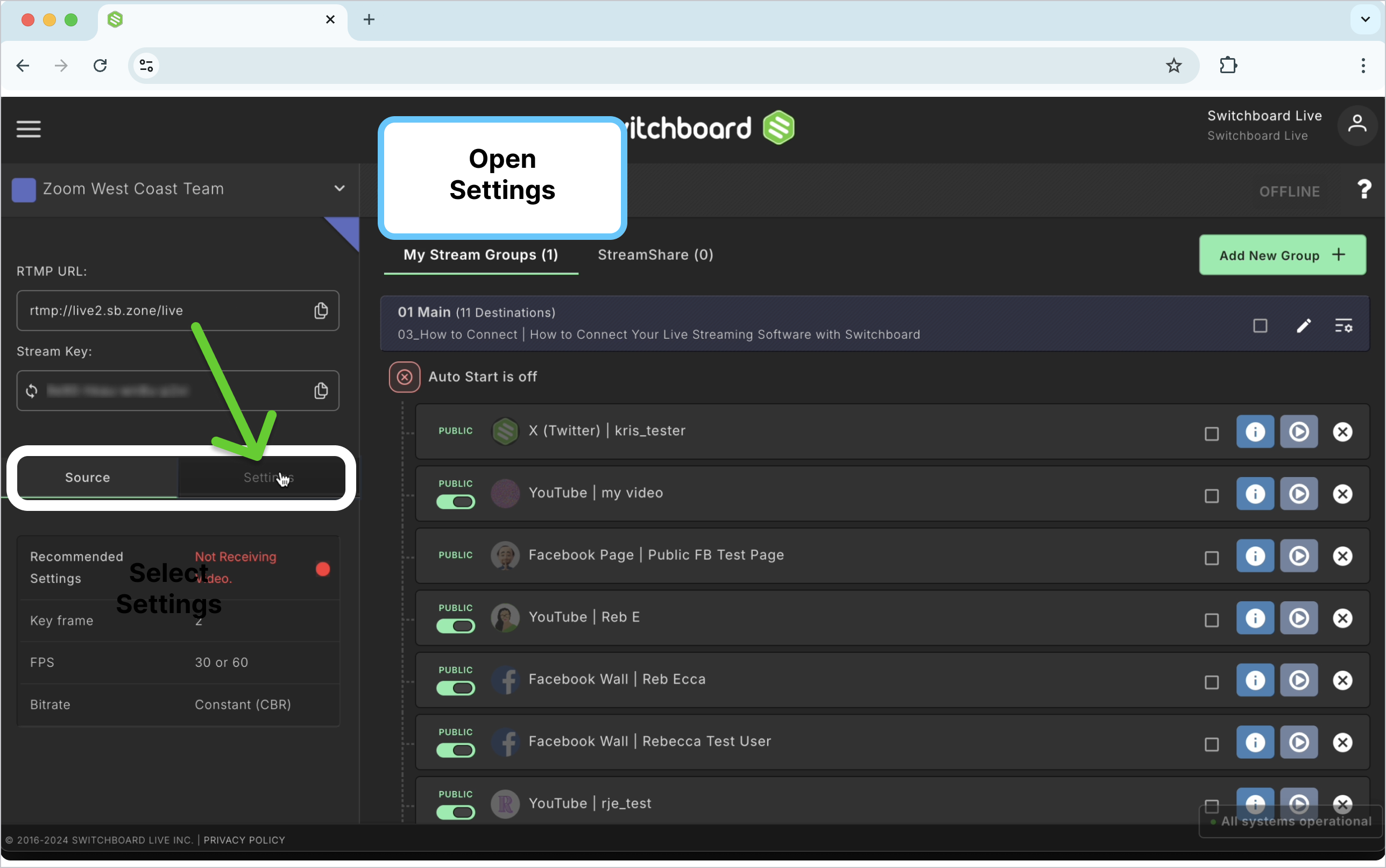Expand the Chrome tab search chevron
The width and height of the screenshot is (1386, 868).
point(1366,19)
